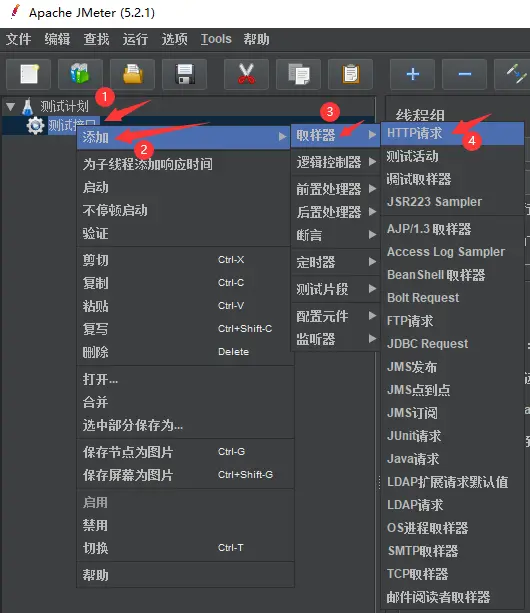Choose FTP请求 entry

pos(452,321)
